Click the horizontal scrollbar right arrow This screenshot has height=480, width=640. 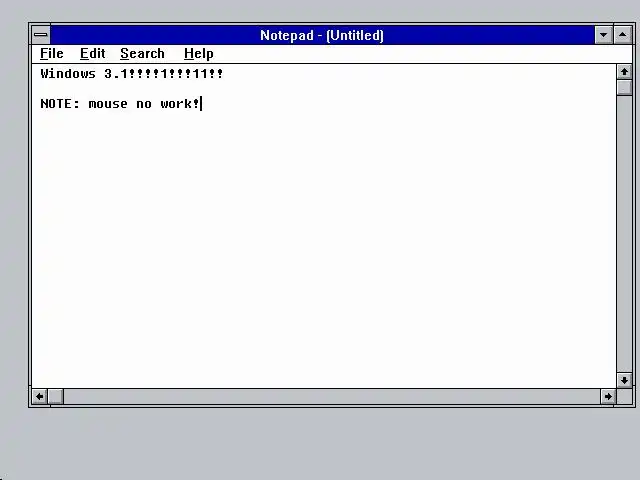[608, 396]
